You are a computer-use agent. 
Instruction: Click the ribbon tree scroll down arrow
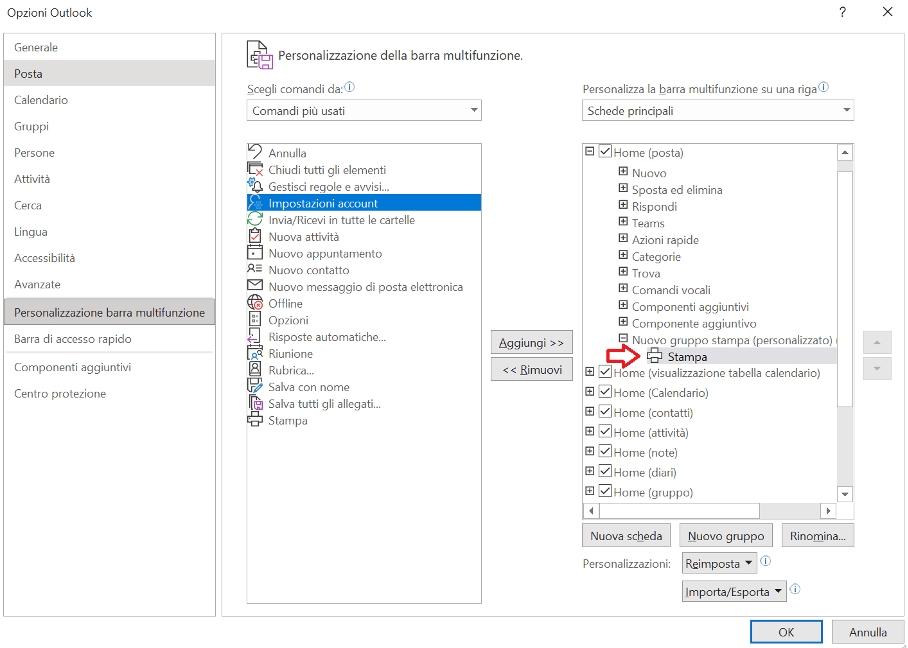coord(845,494)
